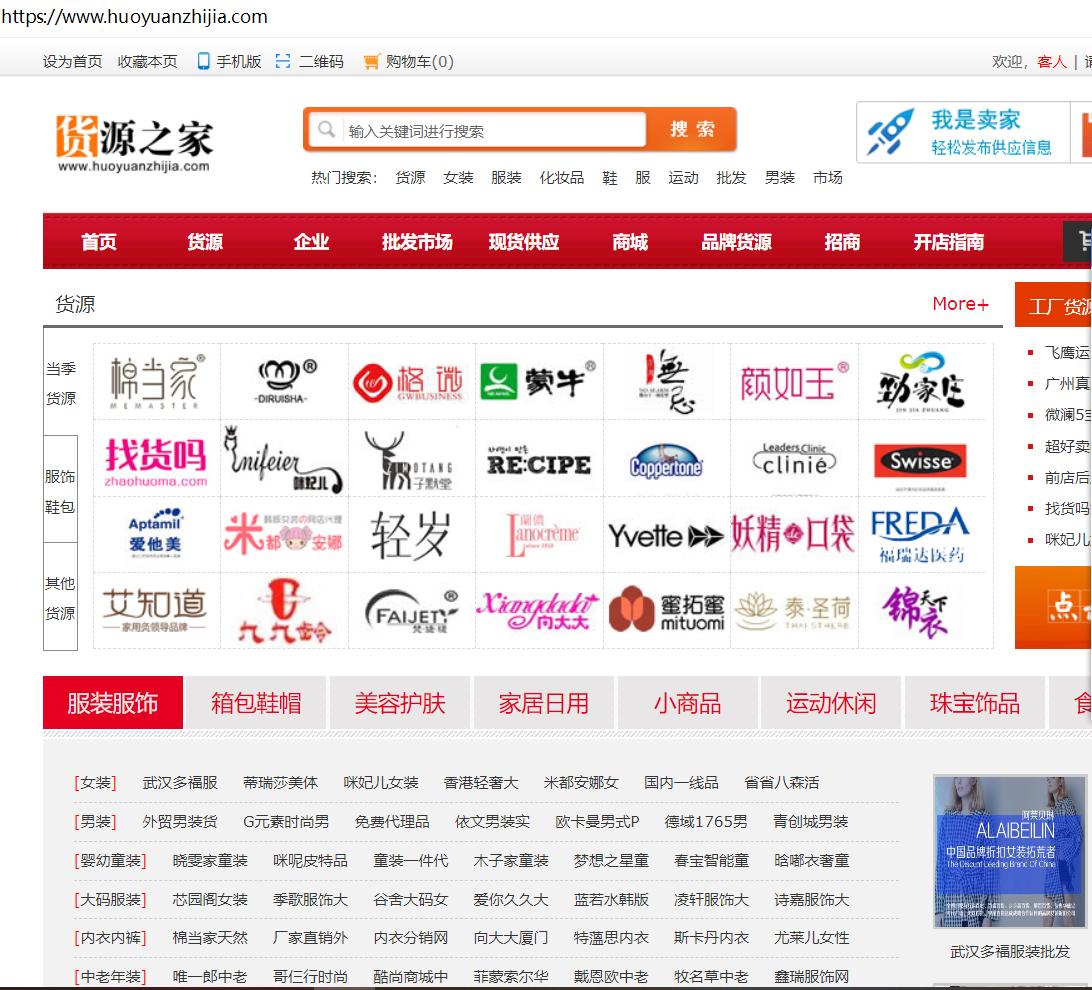Image resolution: width=1092 pixels, height=990 pixels.
Task: Open the Swisse brand logo
Action: [921, 462]
